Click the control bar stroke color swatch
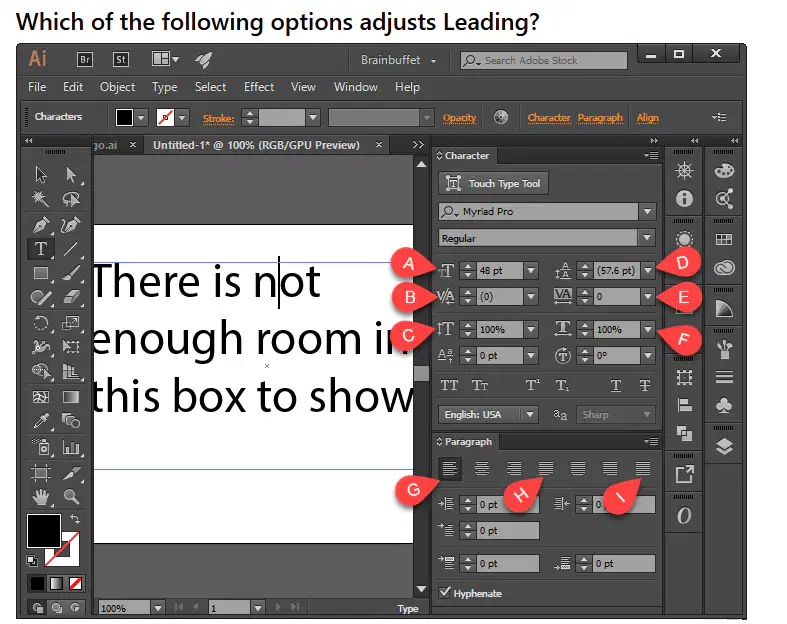Viewport: 787px width, 624px height. [166, 117]
